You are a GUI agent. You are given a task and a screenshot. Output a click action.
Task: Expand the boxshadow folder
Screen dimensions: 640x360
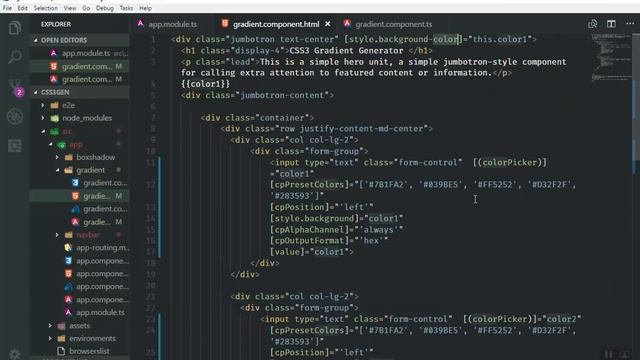click(x=80, y=157)
